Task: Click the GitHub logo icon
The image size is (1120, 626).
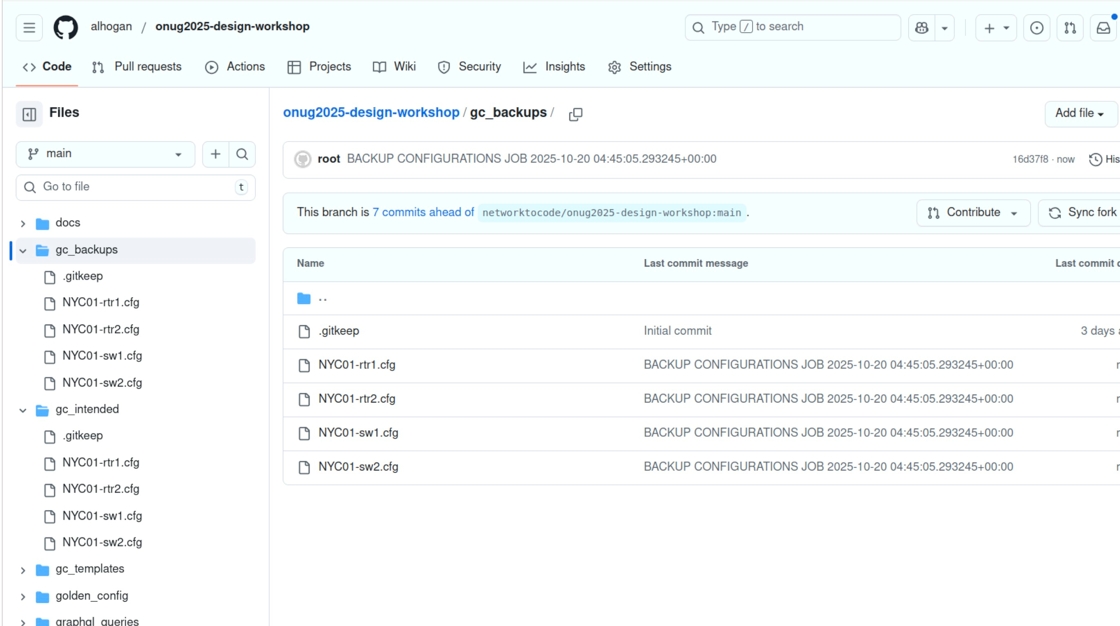Action: pyautogui.click(x=66, y=28)
